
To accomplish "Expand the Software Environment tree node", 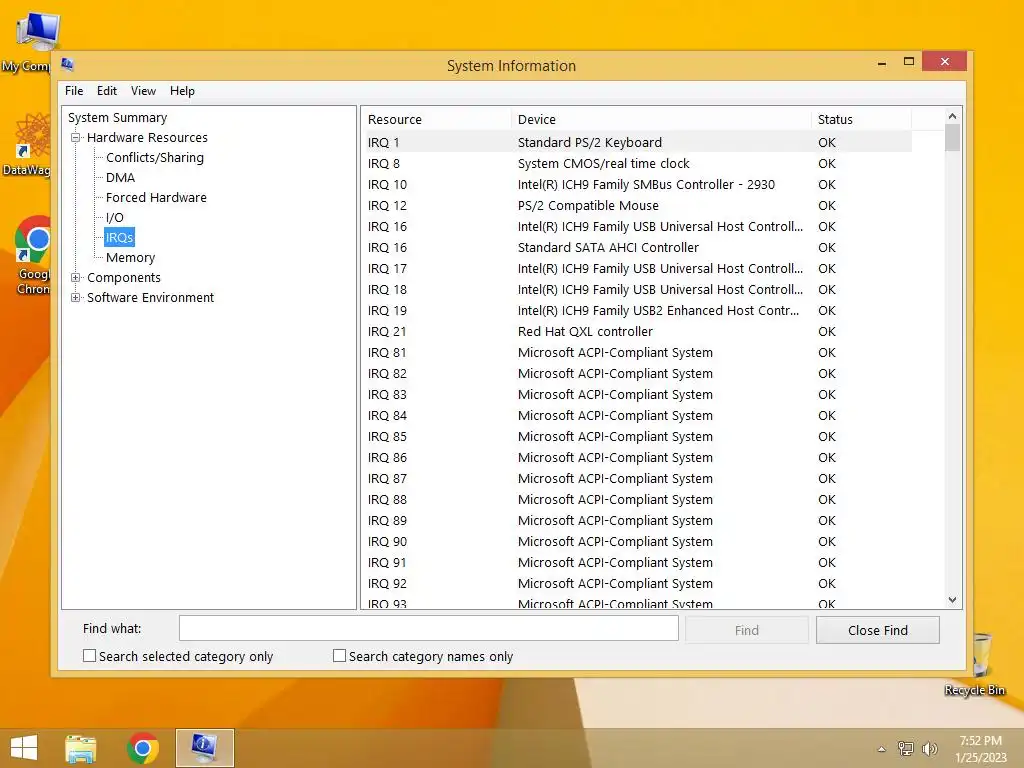I will click(76, 298).
